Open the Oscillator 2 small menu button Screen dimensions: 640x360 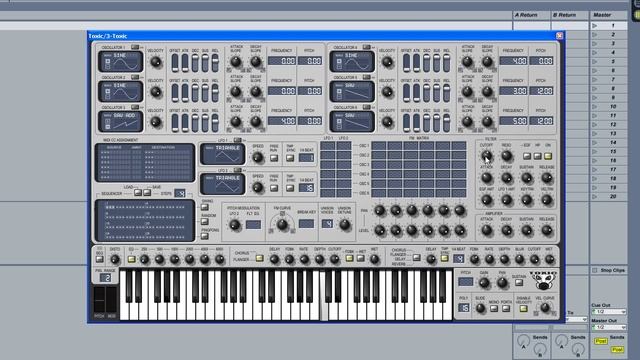[x=135, y=77]
